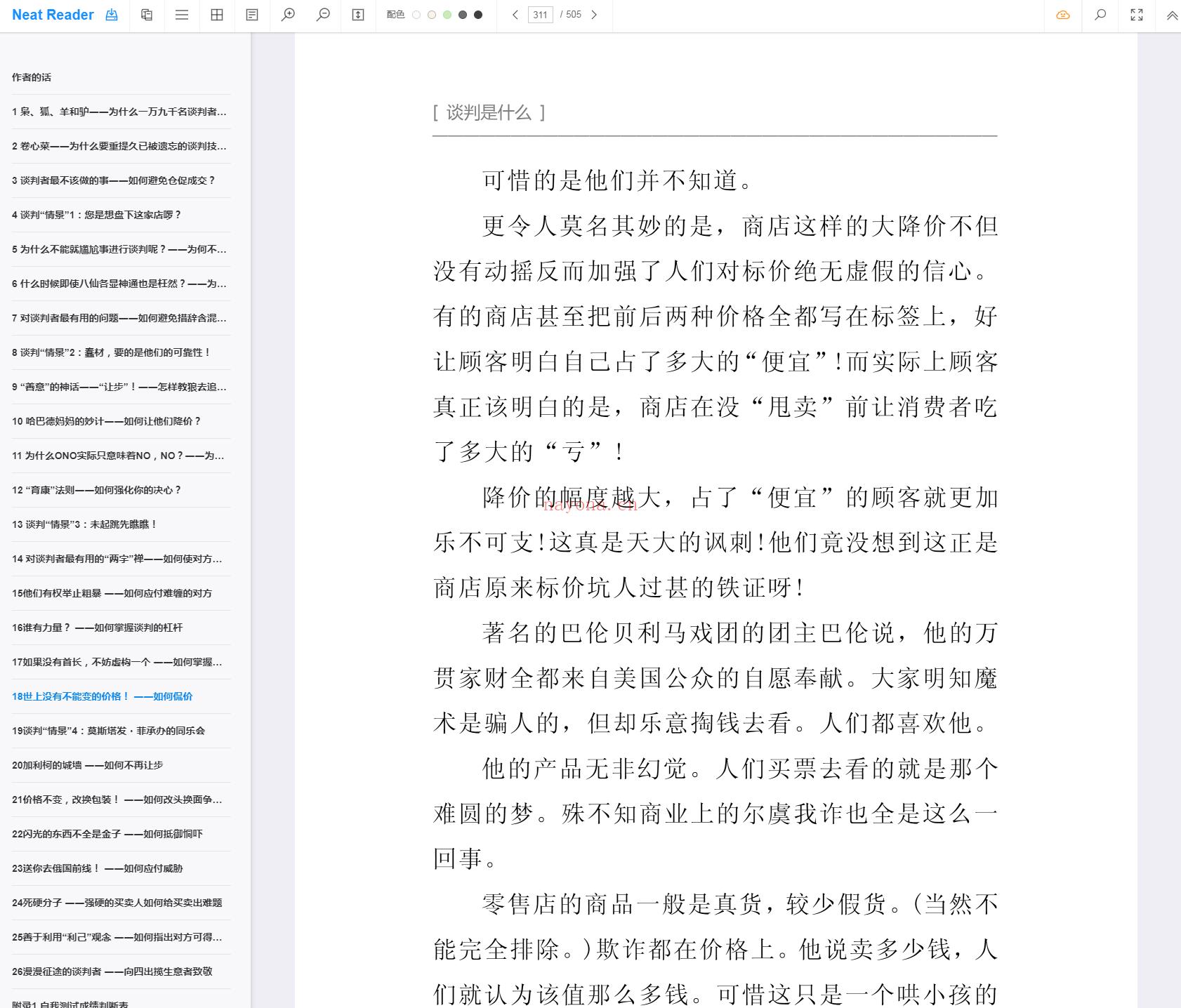Click the import book icon beside Neat Reader
Screen dimensions: 1181x1008
tap(112, 15)
